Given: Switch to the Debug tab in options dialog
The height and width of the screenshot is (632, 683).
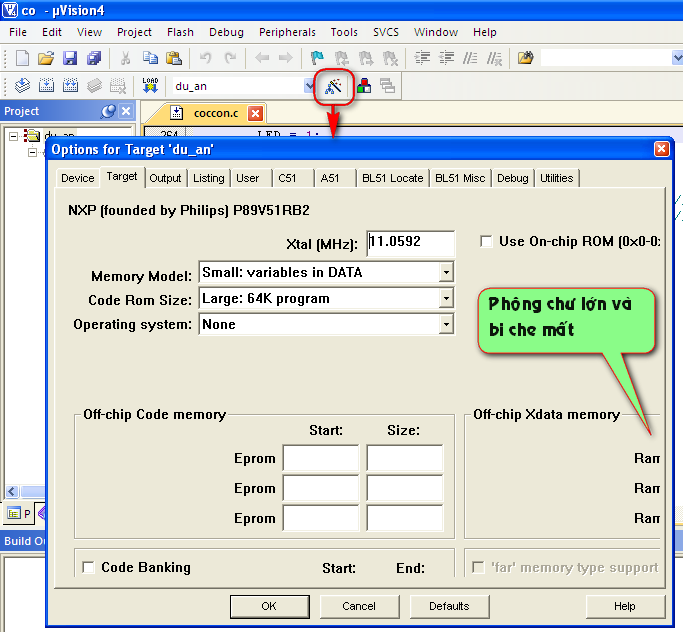Looking at the screenshot, I should pyautogui.click(x=512, y=178).
